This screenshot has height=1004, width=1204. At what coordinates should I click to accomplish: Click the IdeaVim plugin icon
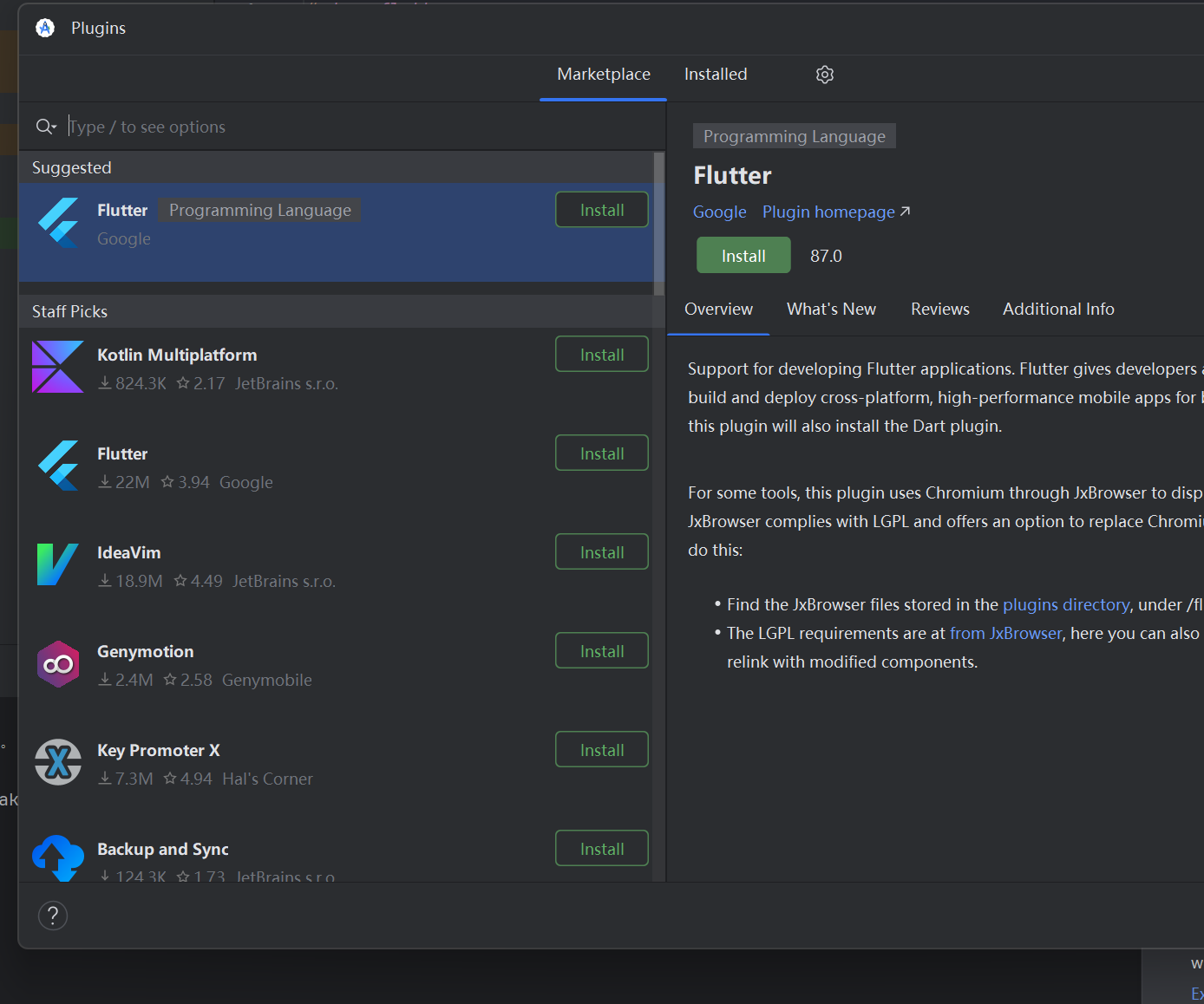tap(57, 564)
